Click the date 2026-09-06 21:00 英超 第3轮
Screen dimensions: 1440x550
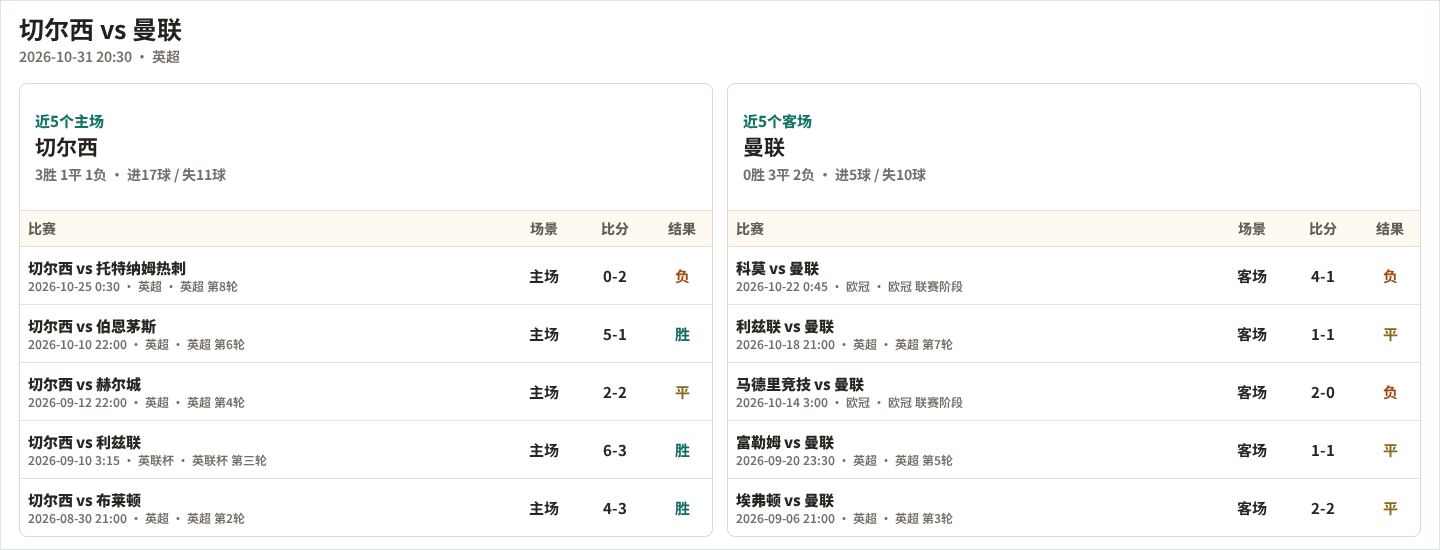tap(844, 519)
